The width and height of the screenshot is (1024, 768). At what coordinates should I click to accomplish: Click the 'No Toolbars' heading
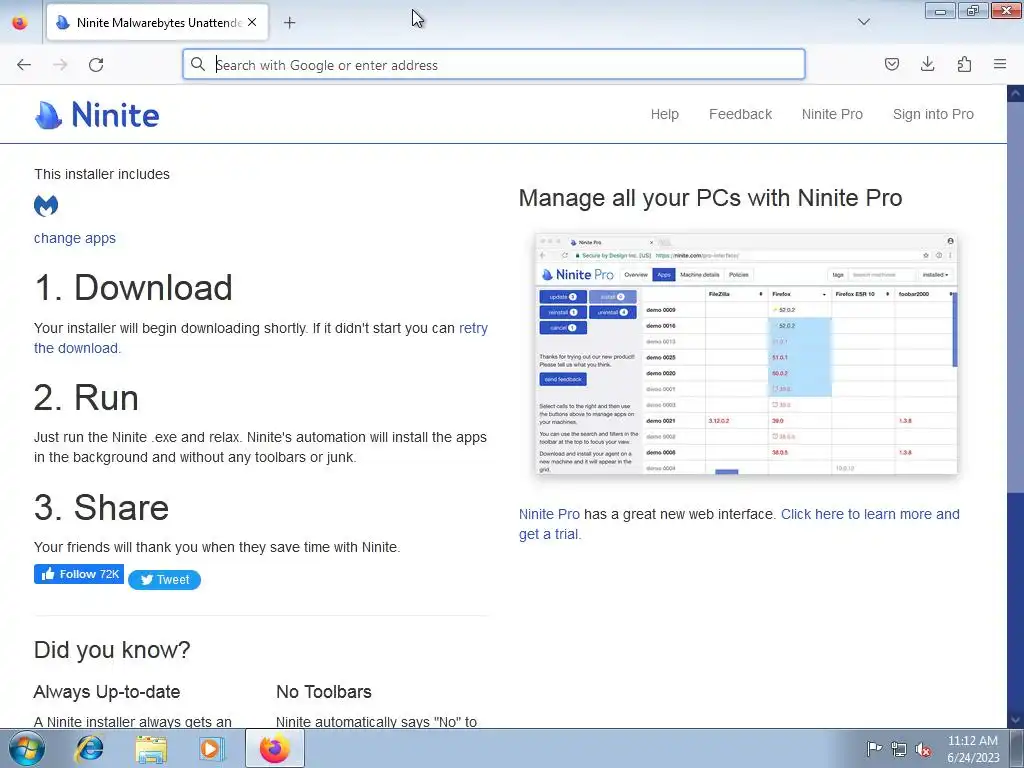[x=324, y=692]
